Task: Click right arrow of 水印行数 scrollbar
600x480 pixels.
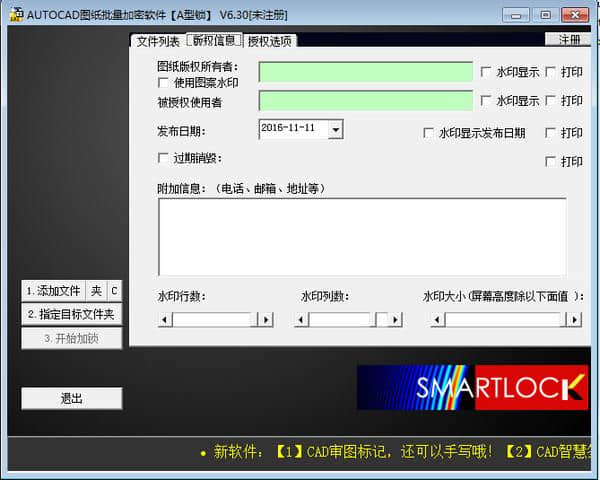Action: coord(266,320)
